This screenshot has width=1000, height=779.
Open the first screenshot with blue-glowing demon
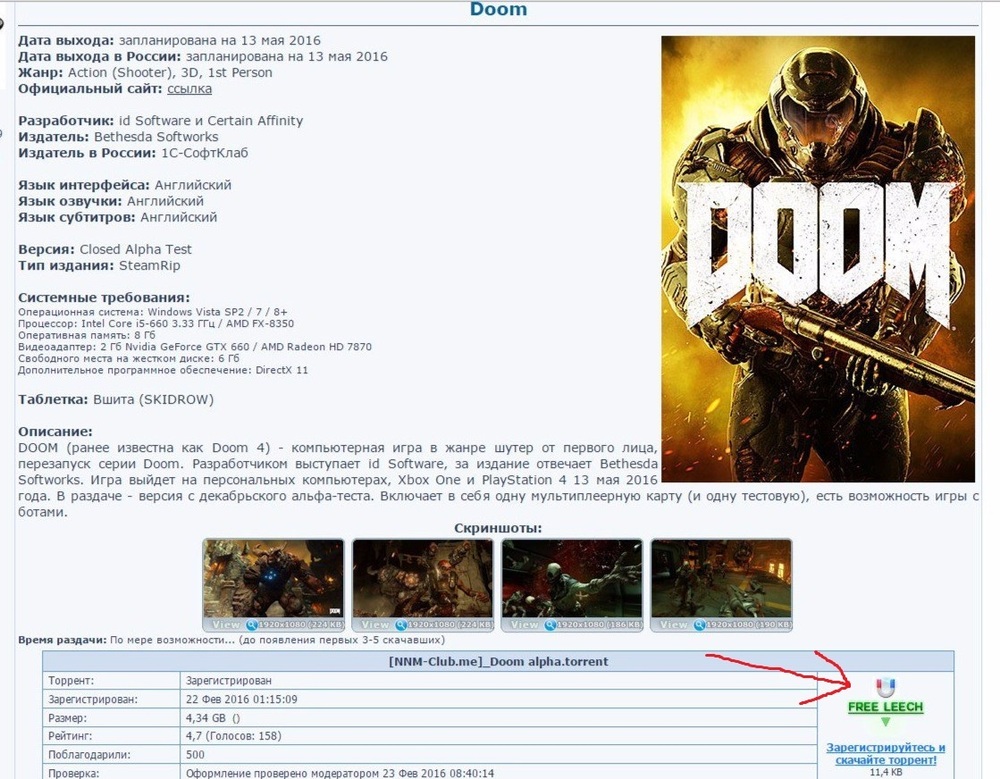273,585
